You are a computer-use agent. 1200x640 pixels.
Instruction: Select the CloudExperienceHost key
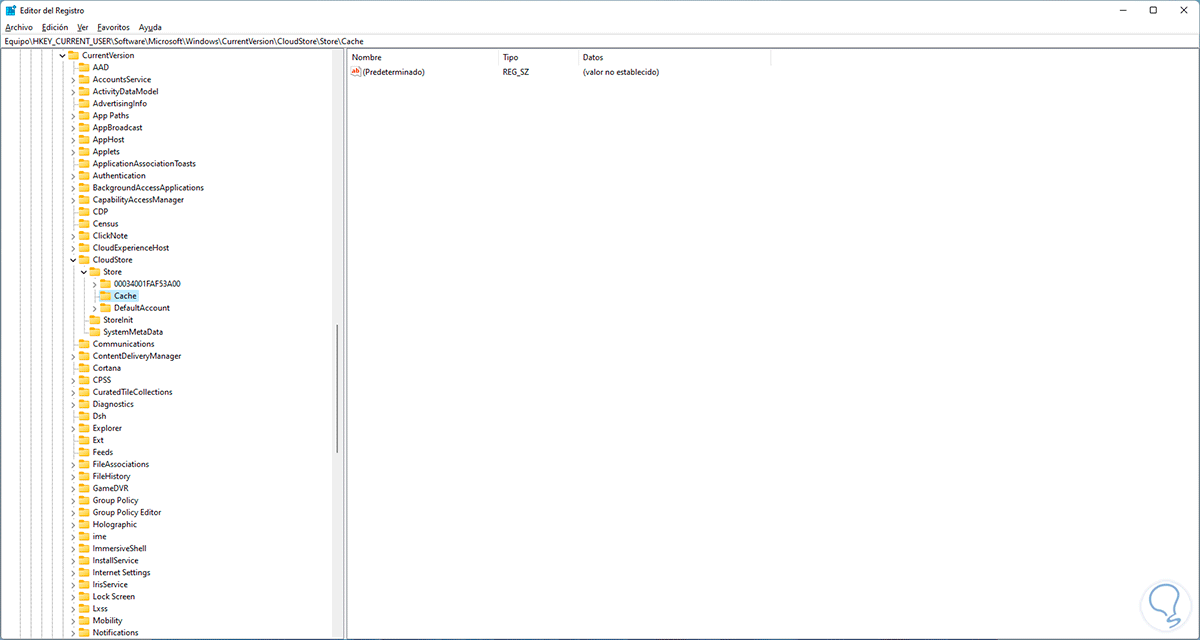coord(131,248)
